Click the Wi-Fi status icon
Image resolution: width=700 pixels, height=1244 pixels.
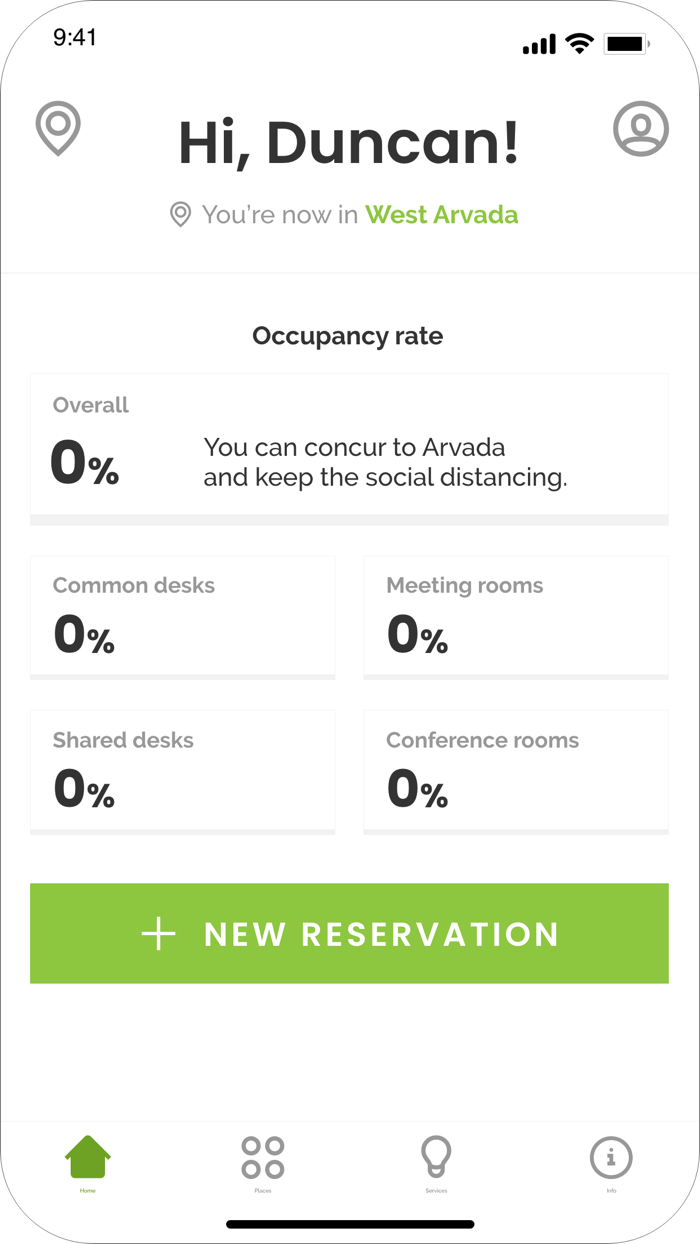578,42
